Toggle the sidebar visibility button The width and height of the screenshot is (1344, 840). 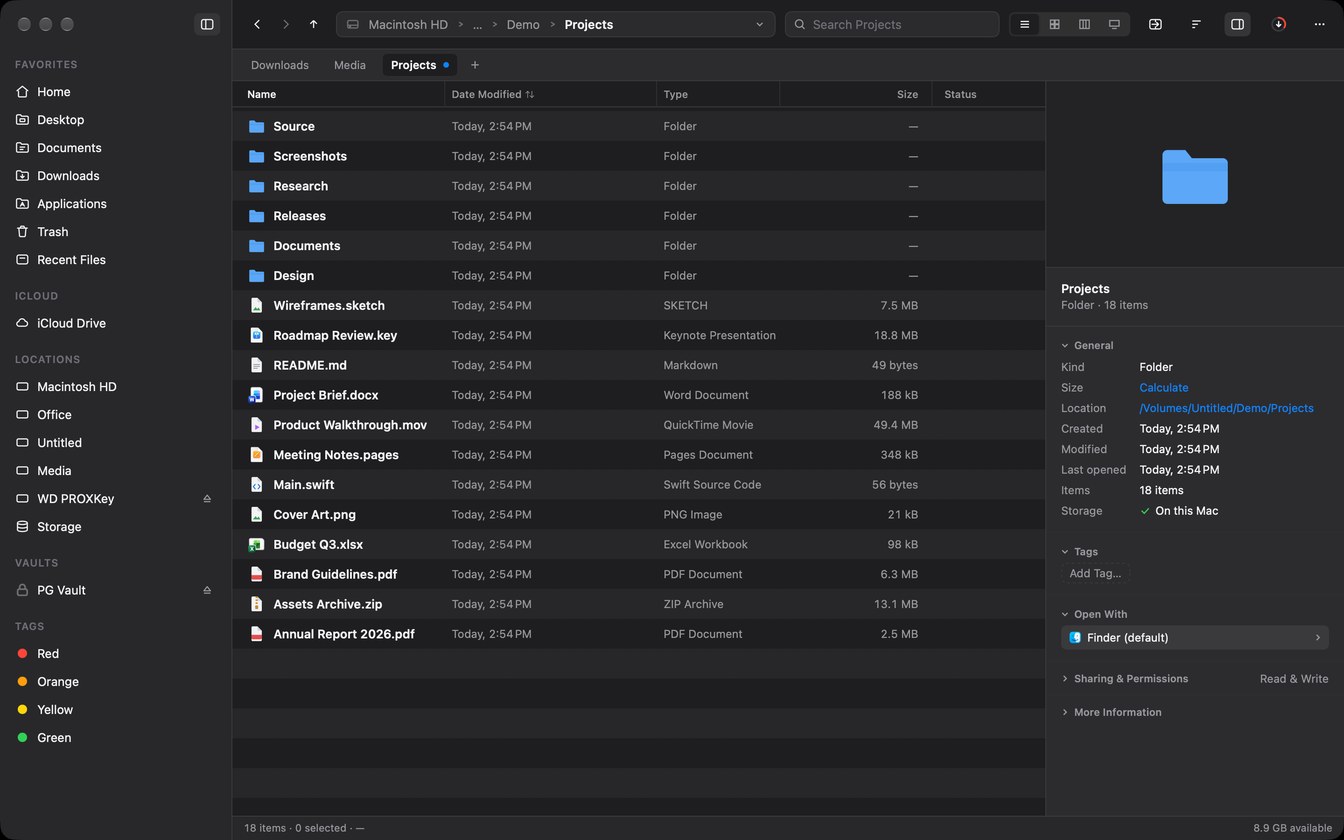207,24
